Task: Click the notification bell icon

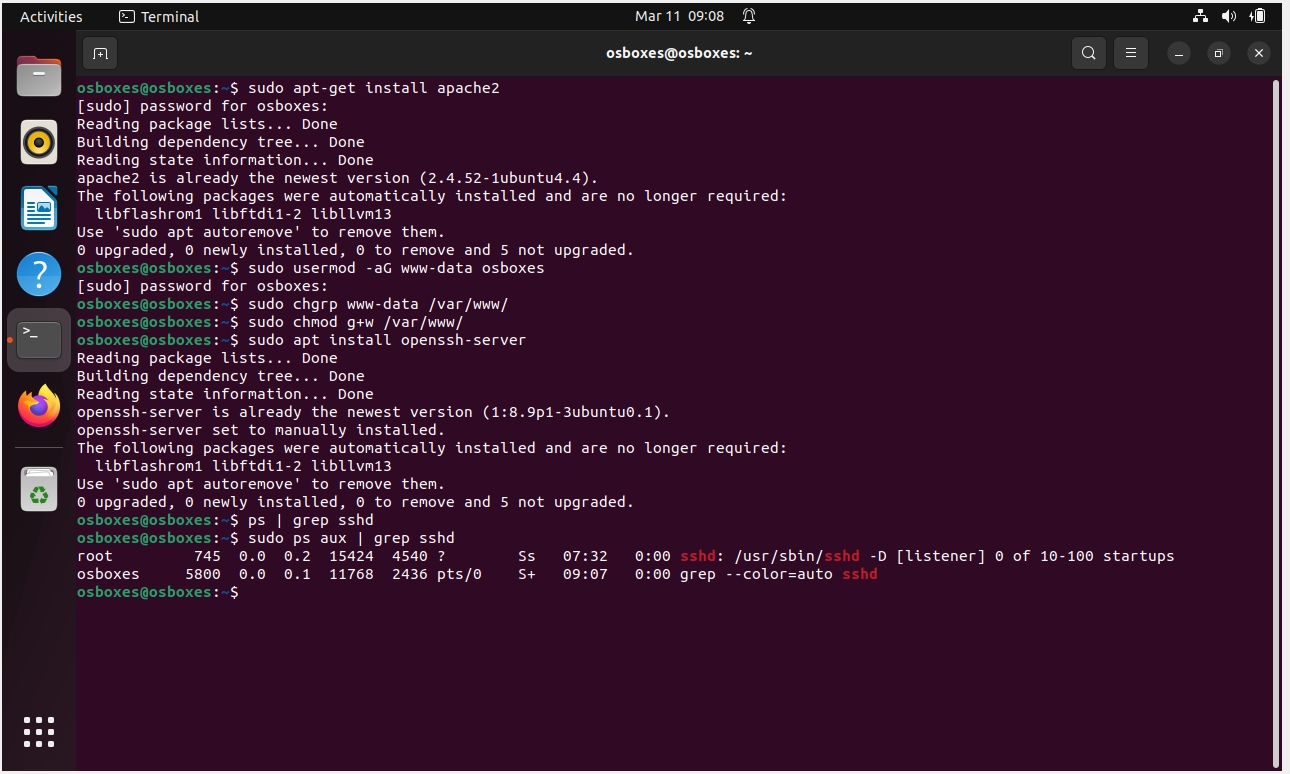Action: point(749,16)
